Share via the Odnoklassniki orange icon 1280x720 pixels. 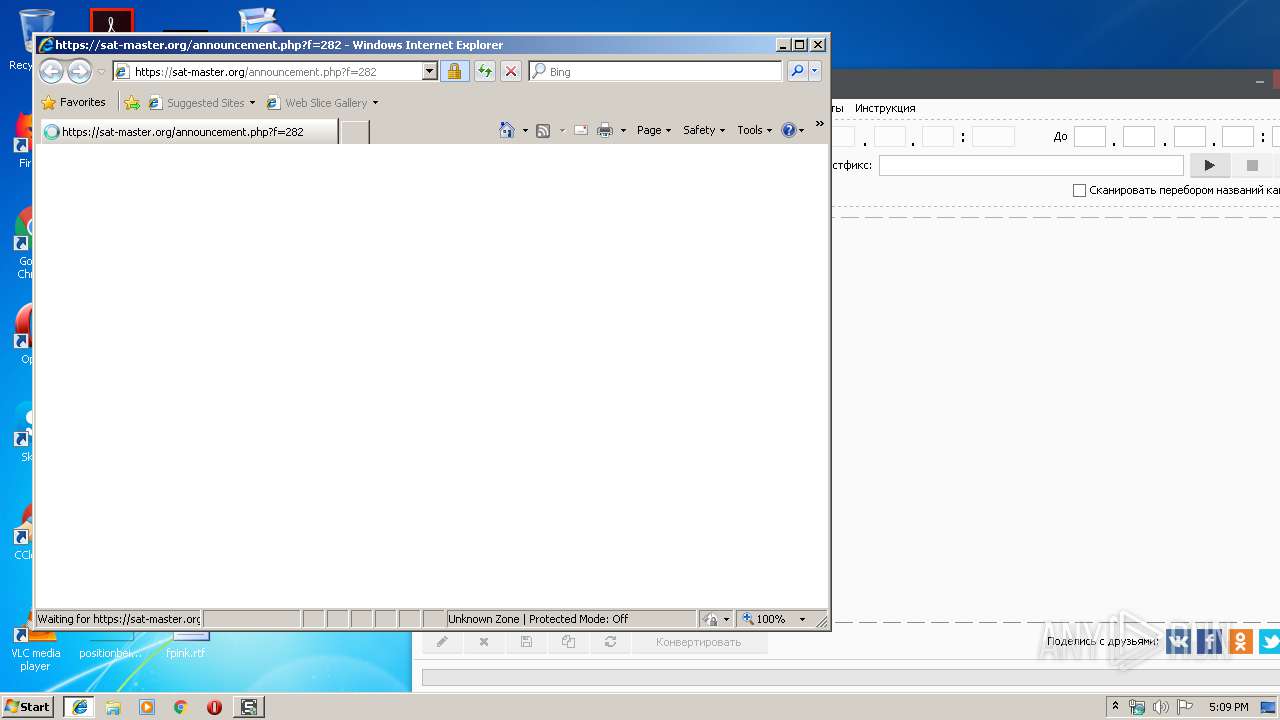(1241, 641)
